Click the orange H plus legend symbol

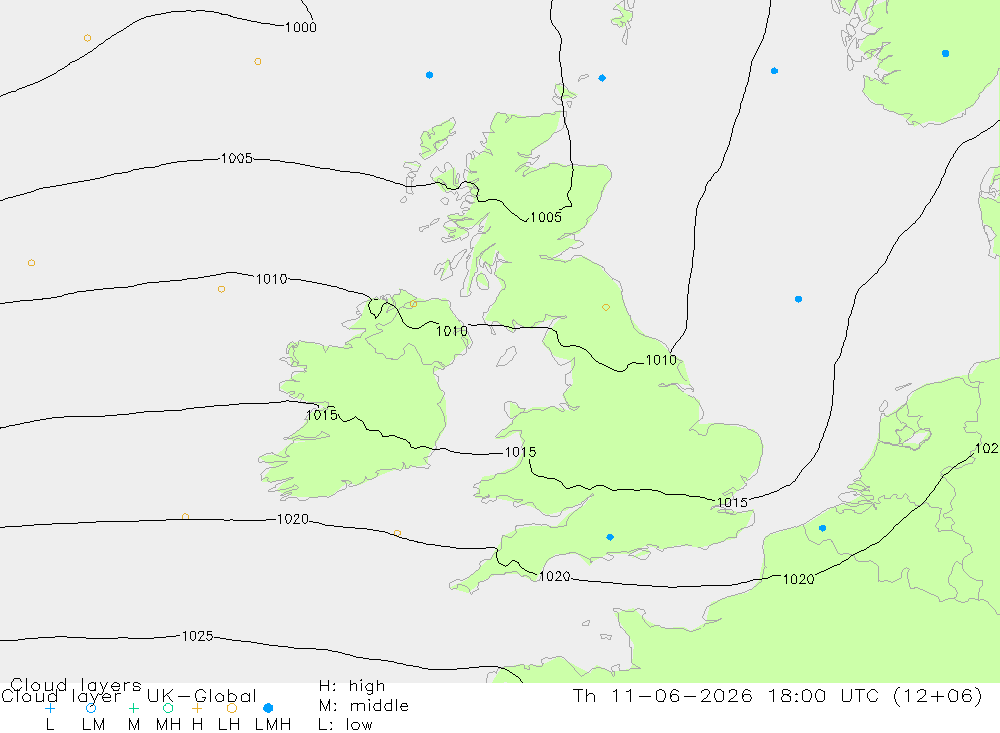pyautogui.click(x=197, y=708)
